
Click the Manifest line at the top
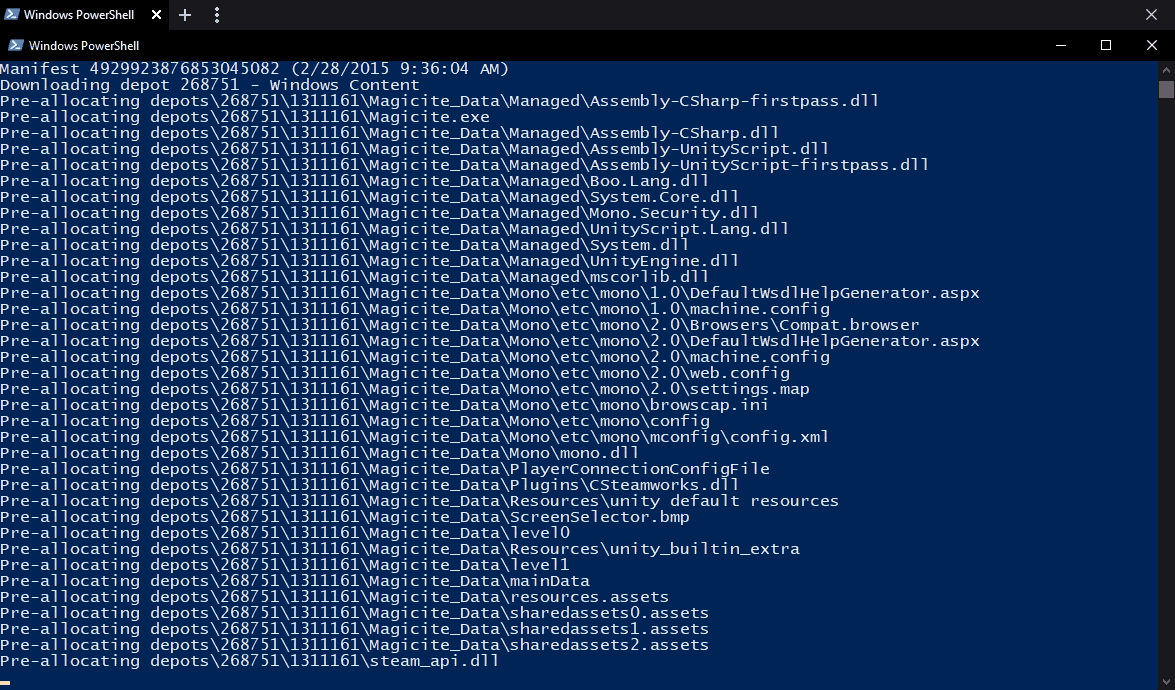click(254, 69)
